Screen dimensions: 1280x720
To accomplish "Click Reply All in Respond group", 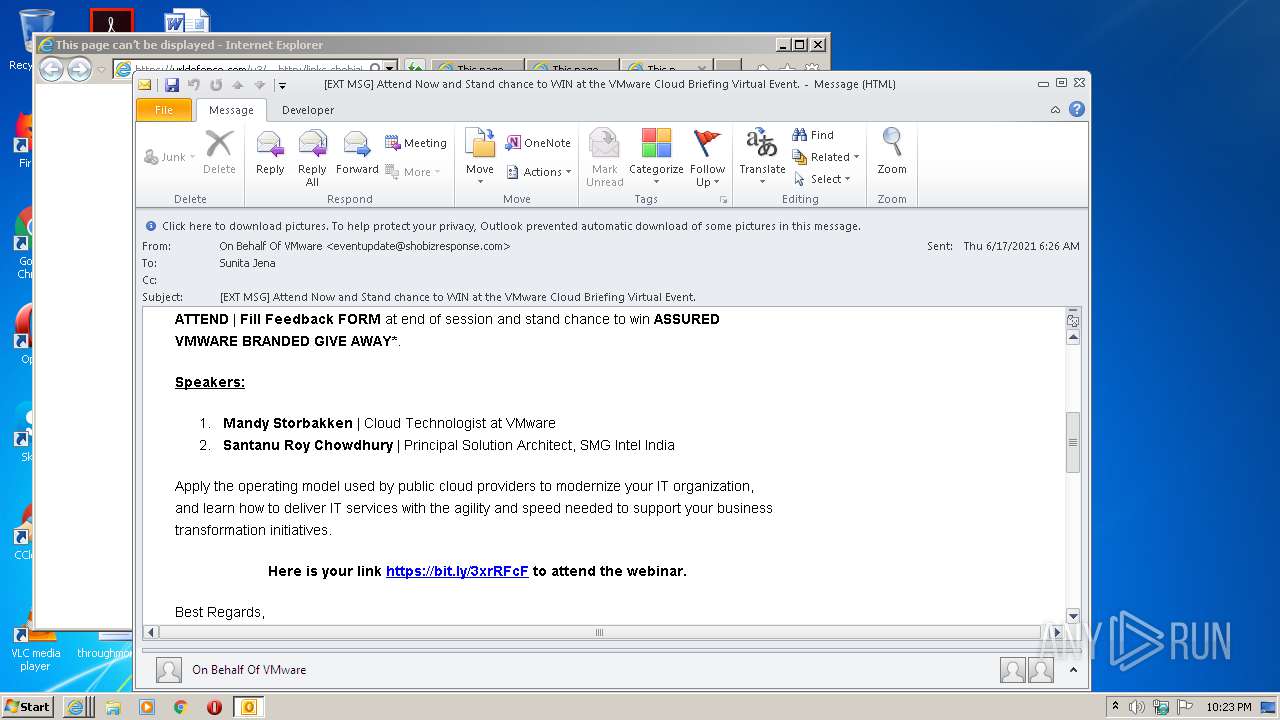I will click(x=312, y=158).
